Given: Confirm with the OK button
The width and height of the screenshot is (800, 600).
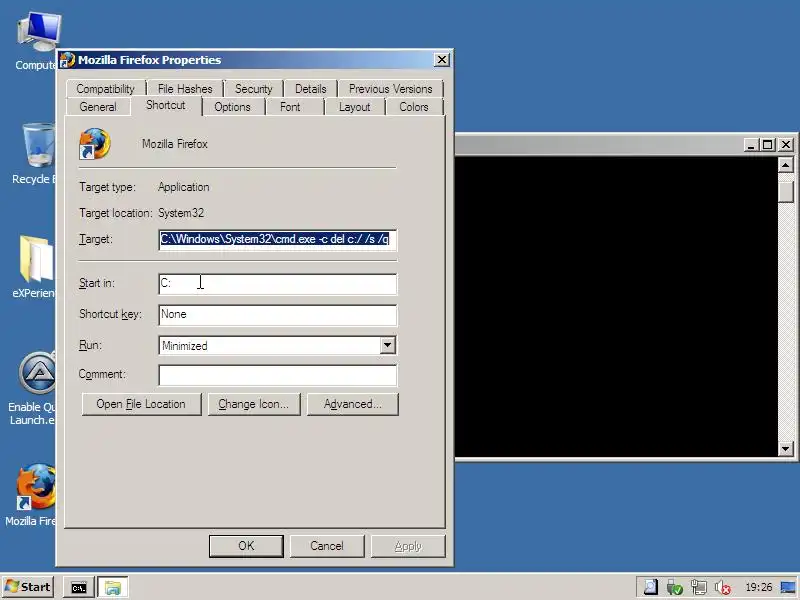Looking at the screenshot, I should (x=246, y=546).
